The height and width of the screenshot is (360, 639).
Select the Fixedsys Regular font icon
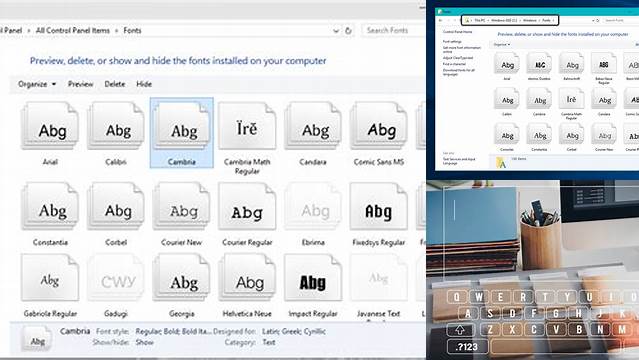pos(379,206)
